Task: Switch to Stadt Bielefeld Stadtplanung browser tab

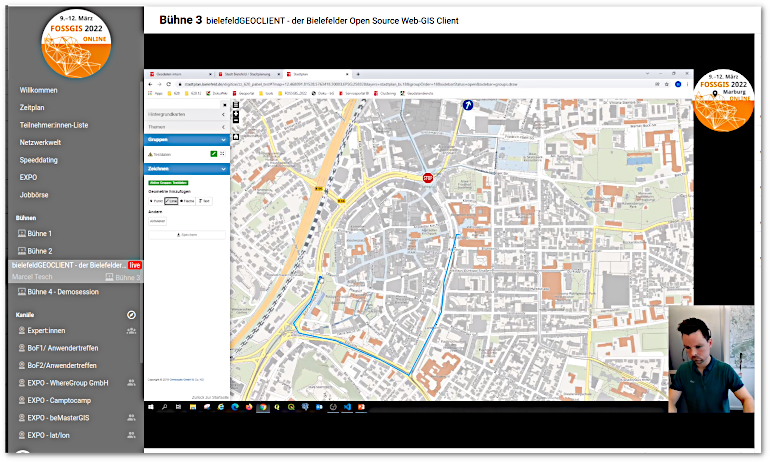Action: (248, 74)
